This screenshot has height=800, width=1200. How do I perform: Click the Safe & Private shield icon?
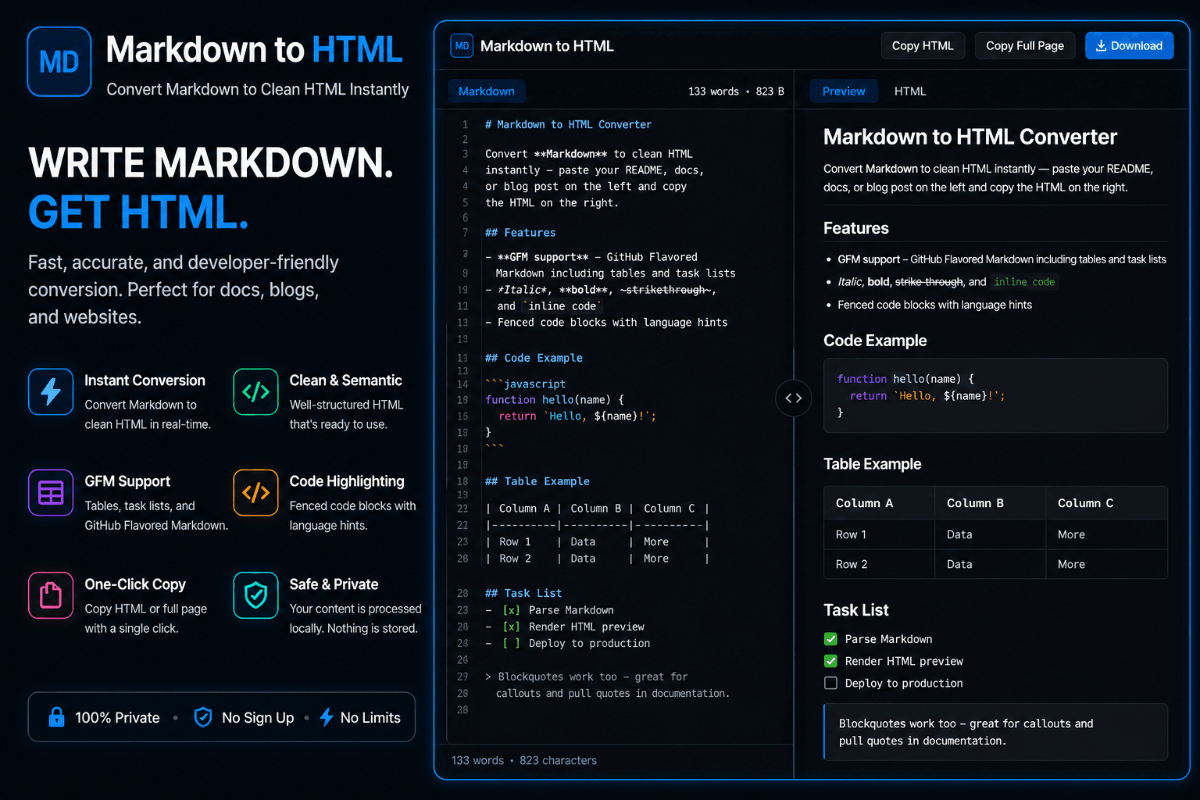tap(256, 596)
